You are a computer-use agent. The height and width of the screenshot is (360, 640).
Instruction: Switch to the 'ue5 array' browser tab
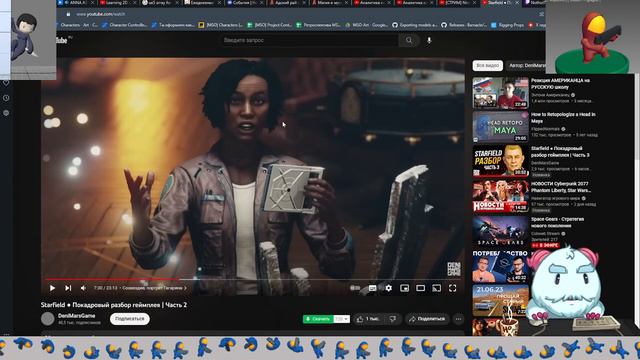tap(160, 3)
